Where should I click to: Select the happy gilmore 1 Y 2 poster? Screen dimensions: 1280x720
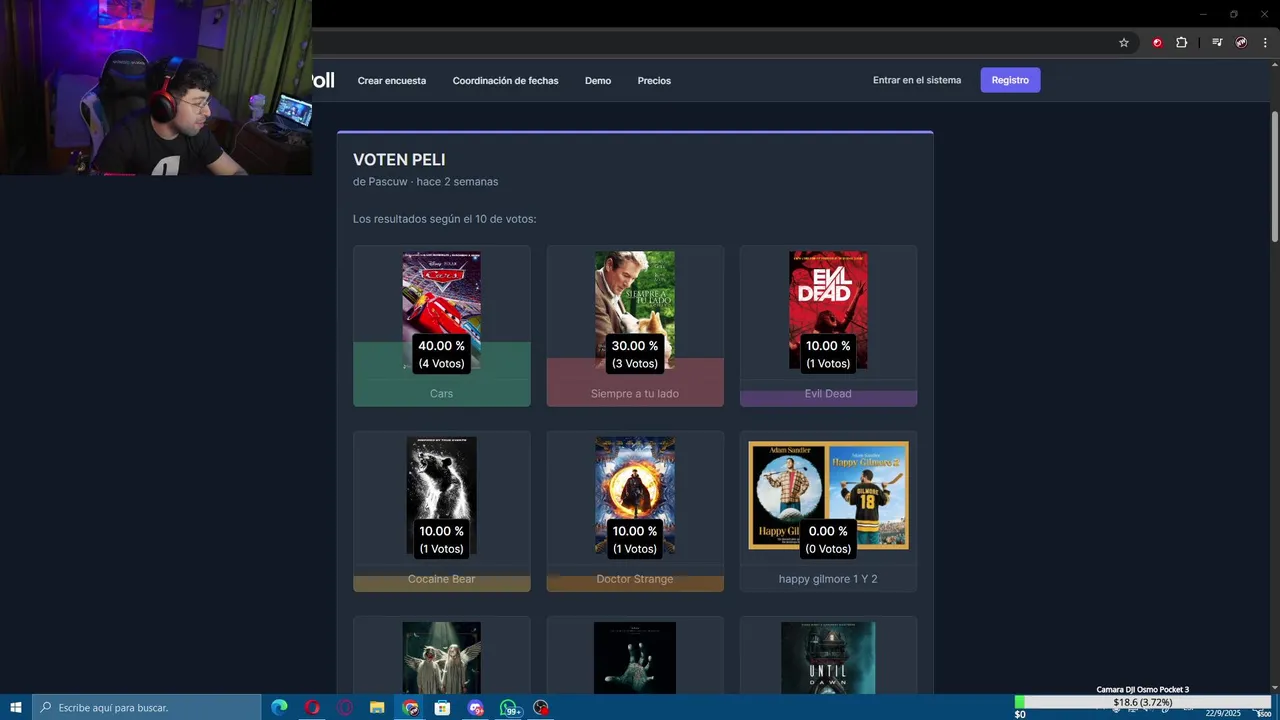click(828, 495)
